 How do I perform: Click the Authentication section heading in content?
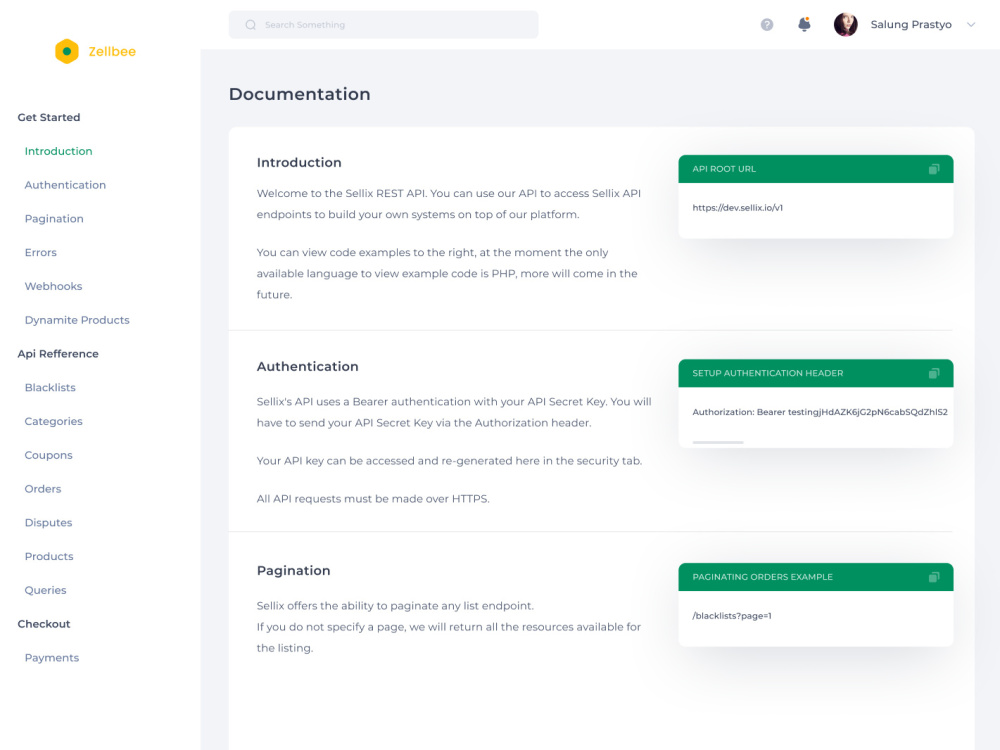[x=307, y=367]
